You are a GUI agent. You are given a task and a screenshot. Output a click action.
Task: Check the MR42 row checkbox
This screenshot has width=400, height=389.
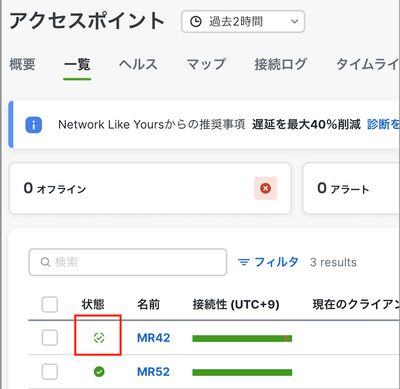pyautogui.click(x=50, y=338)
